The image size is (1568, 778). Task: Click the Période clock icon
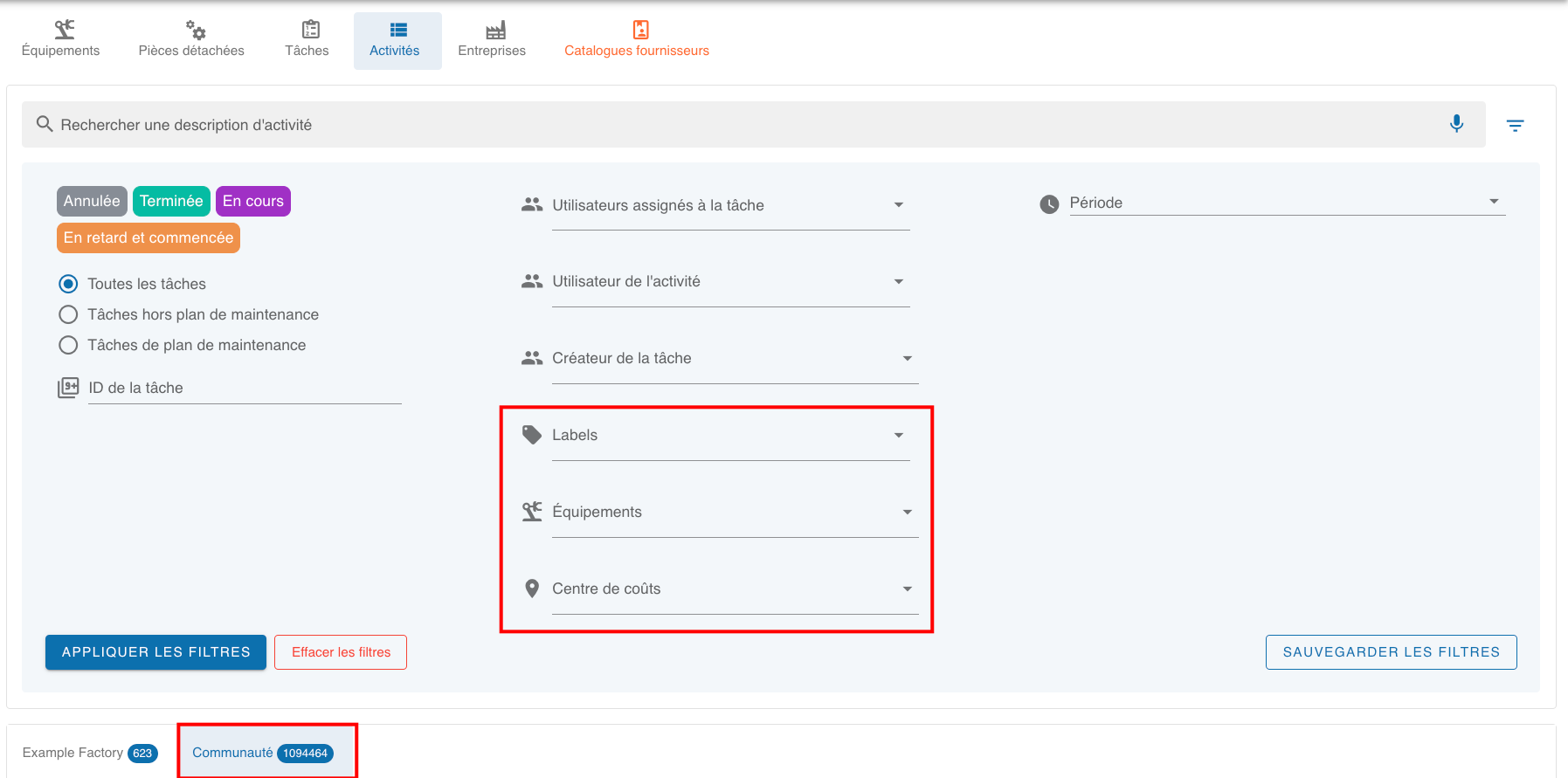[x=1049, y=203]
